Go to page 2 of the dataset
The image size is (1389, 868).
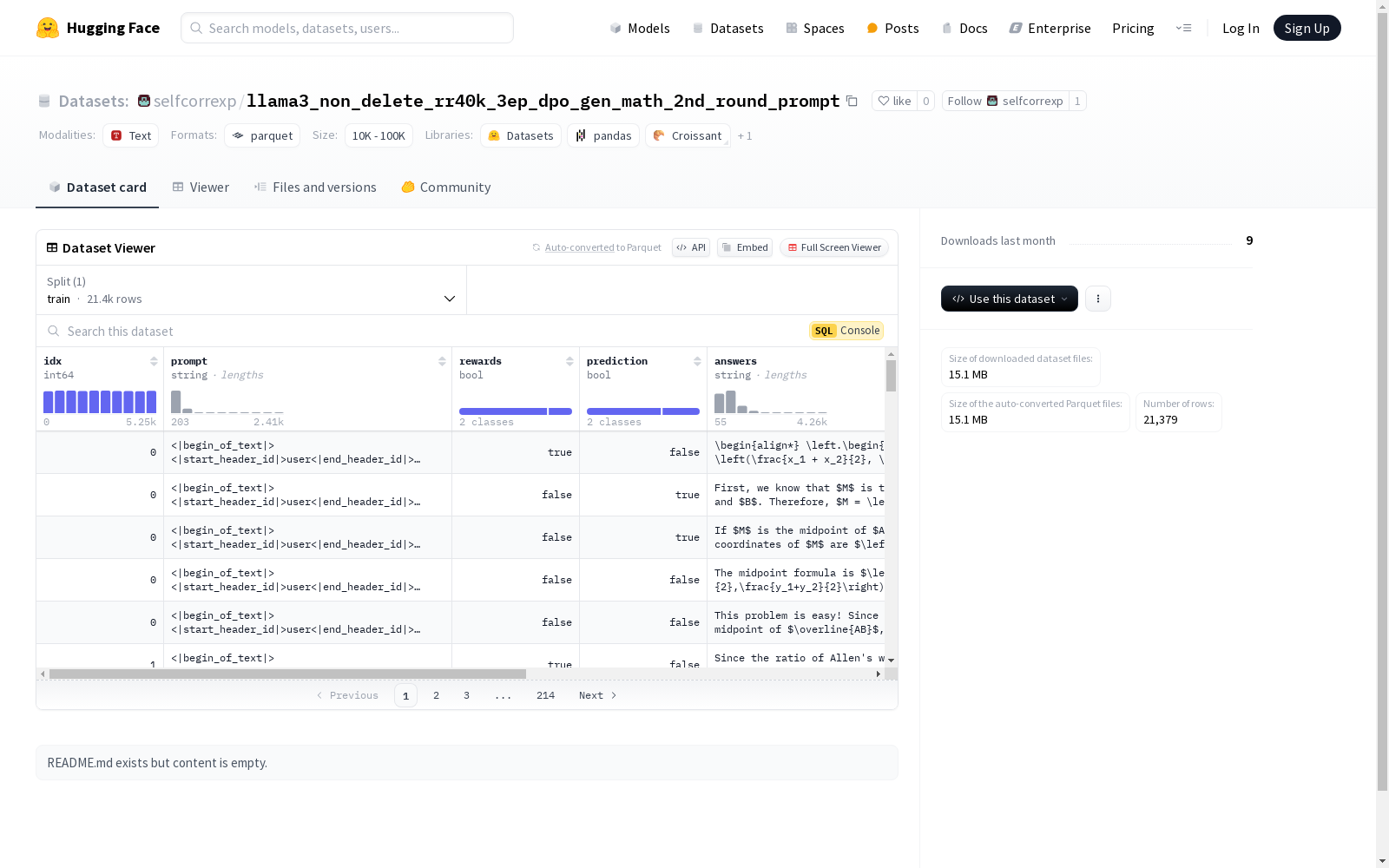(x=436, y=695)
